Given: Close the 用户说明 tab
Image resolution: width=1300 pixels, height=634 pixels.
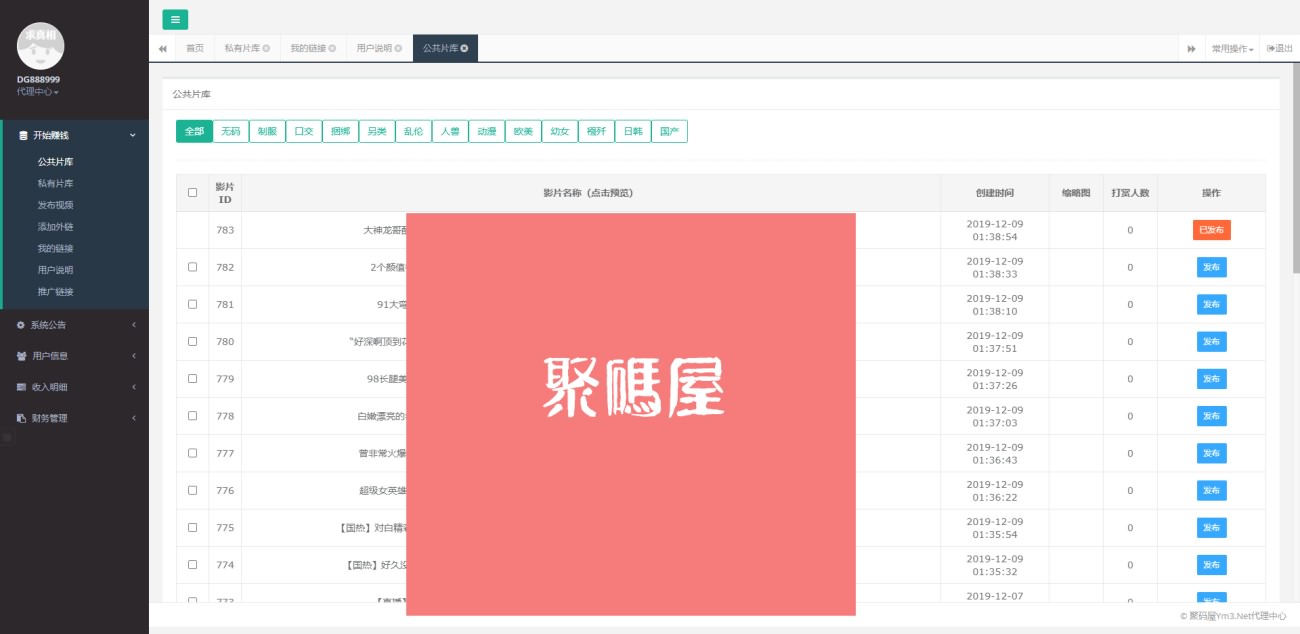Looking at the screenshot, I should (398, 48).
